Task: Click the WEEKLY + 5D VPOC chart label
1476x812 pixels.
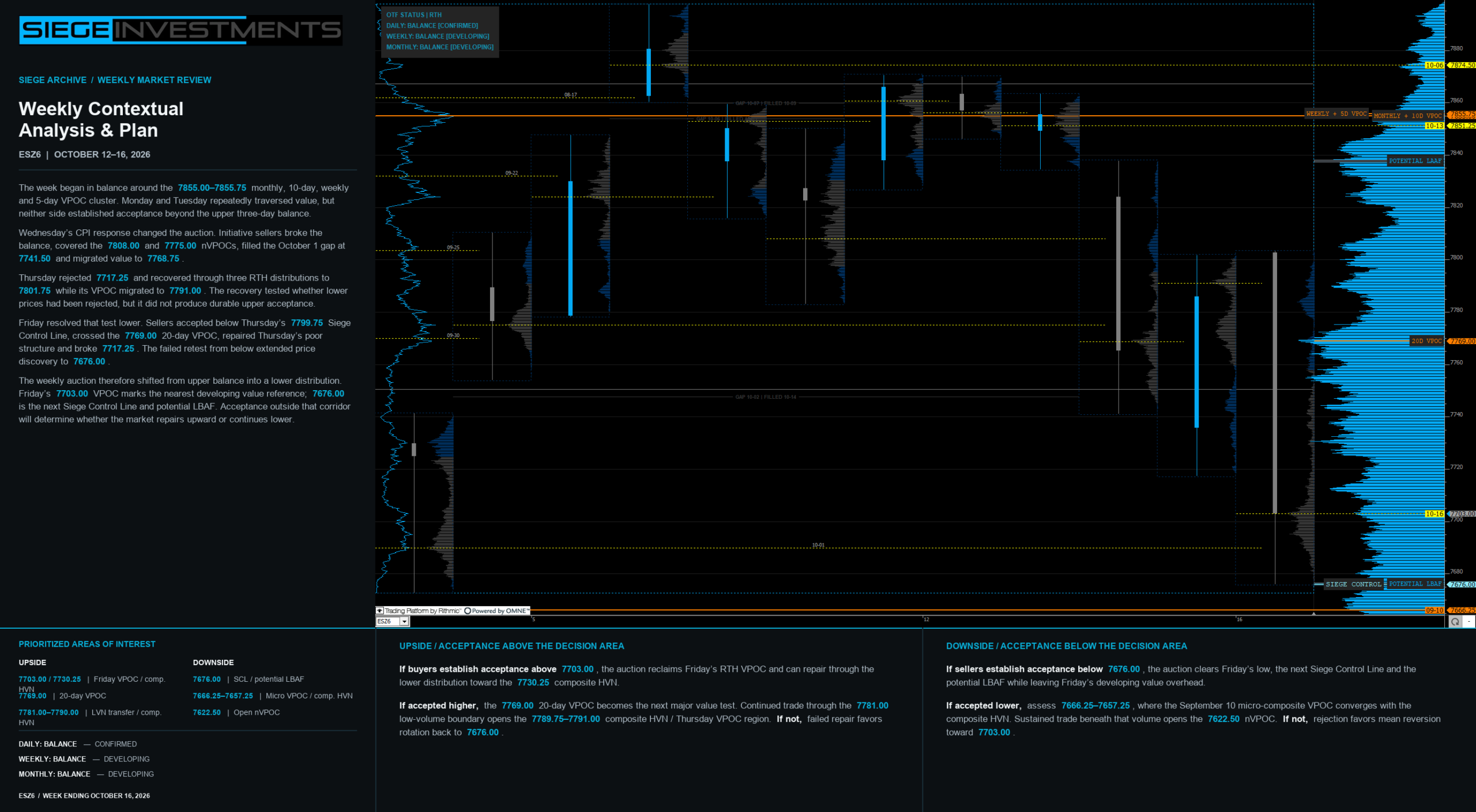Action: (1336, 114)
